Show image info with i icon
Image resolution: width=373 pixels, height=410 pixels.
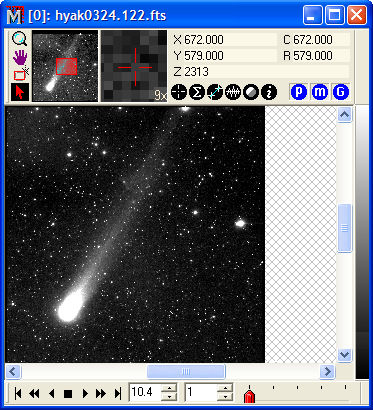click(269, 92)
